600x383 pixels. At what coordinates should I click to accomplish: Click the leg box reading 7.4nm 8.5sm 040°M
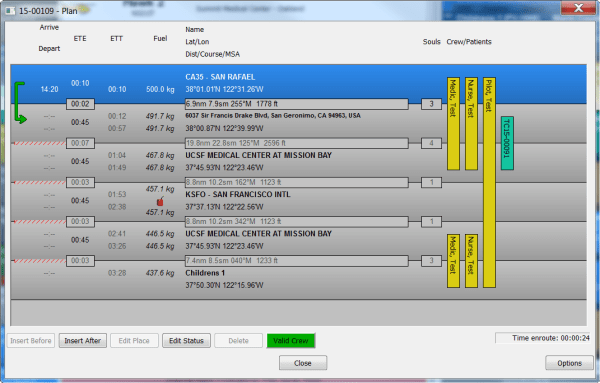point(297,261)
